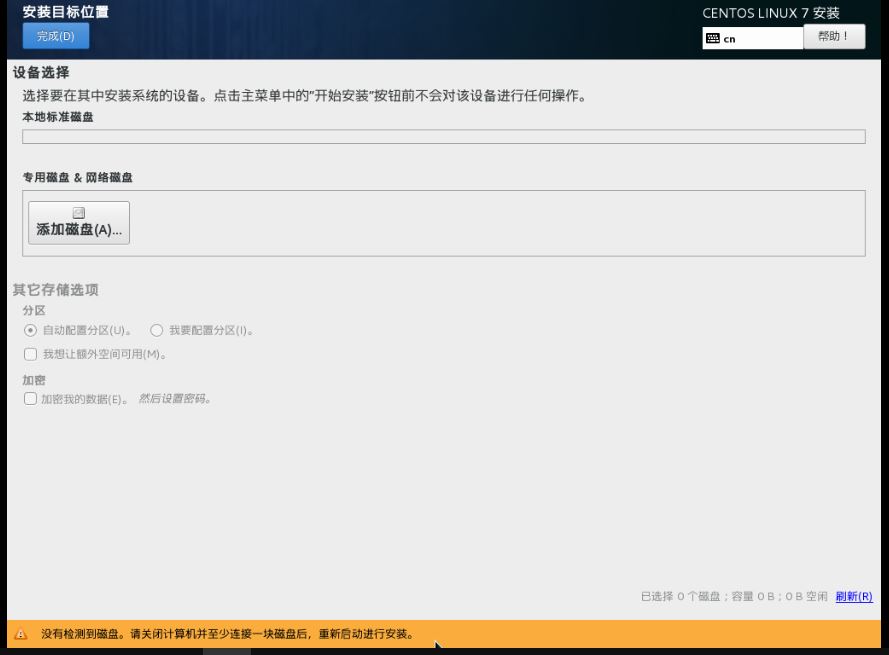This screenshot has height=655, width=889.
Task: Click the 安装目标位置 page title
Action: [66, 12]
